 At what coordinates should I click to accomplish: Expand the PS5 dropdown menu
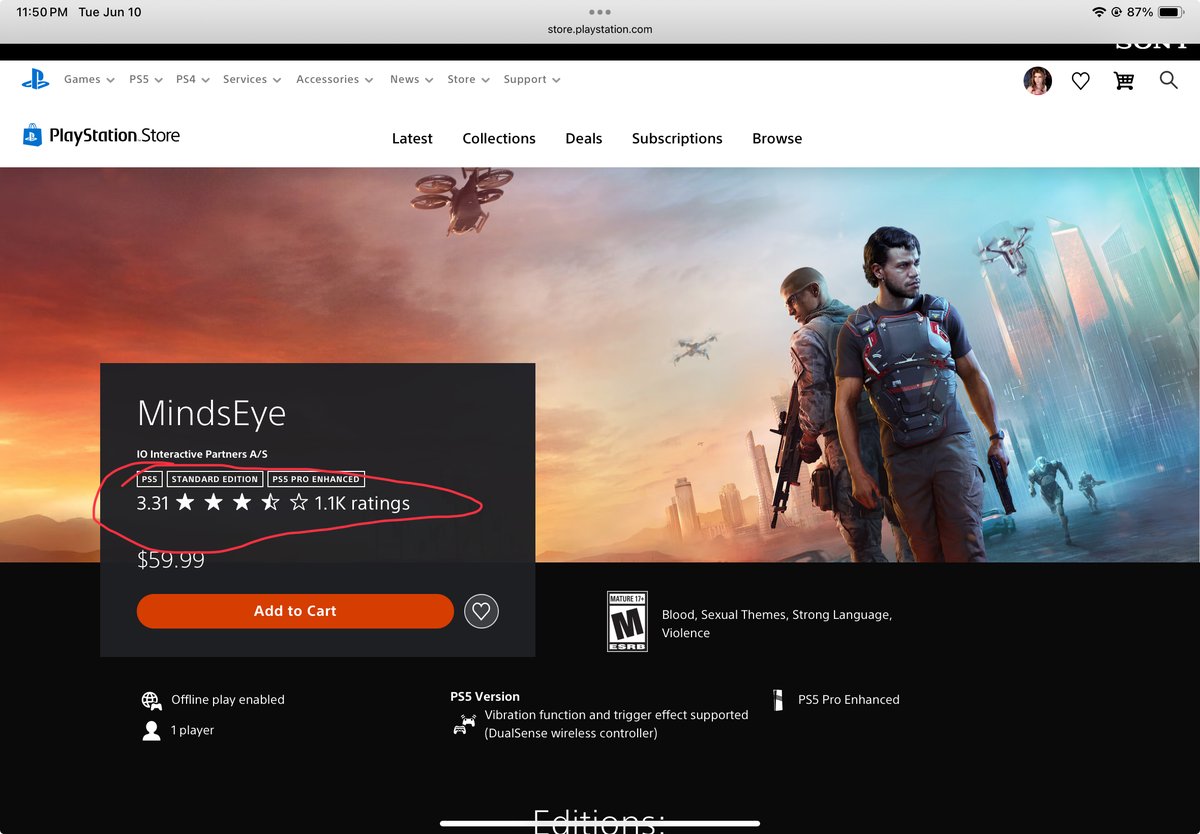(x=144, y=80)
